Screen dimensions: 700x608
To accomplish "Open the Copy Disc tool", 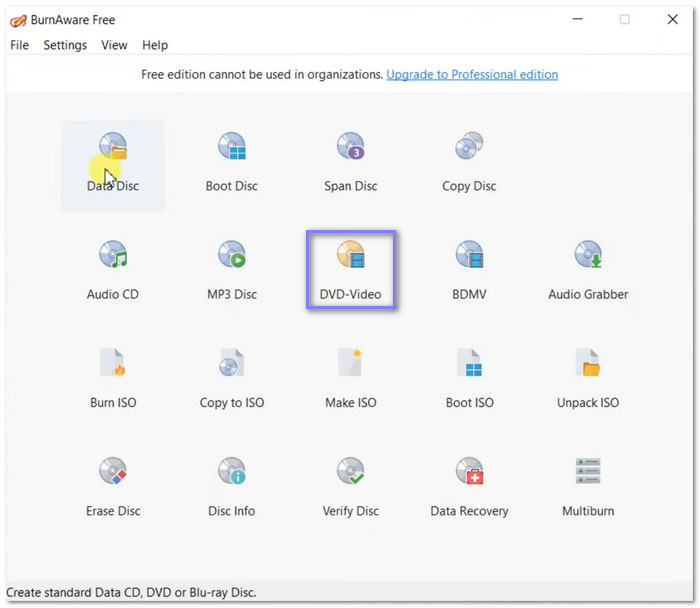I will [x=469, y=164].
